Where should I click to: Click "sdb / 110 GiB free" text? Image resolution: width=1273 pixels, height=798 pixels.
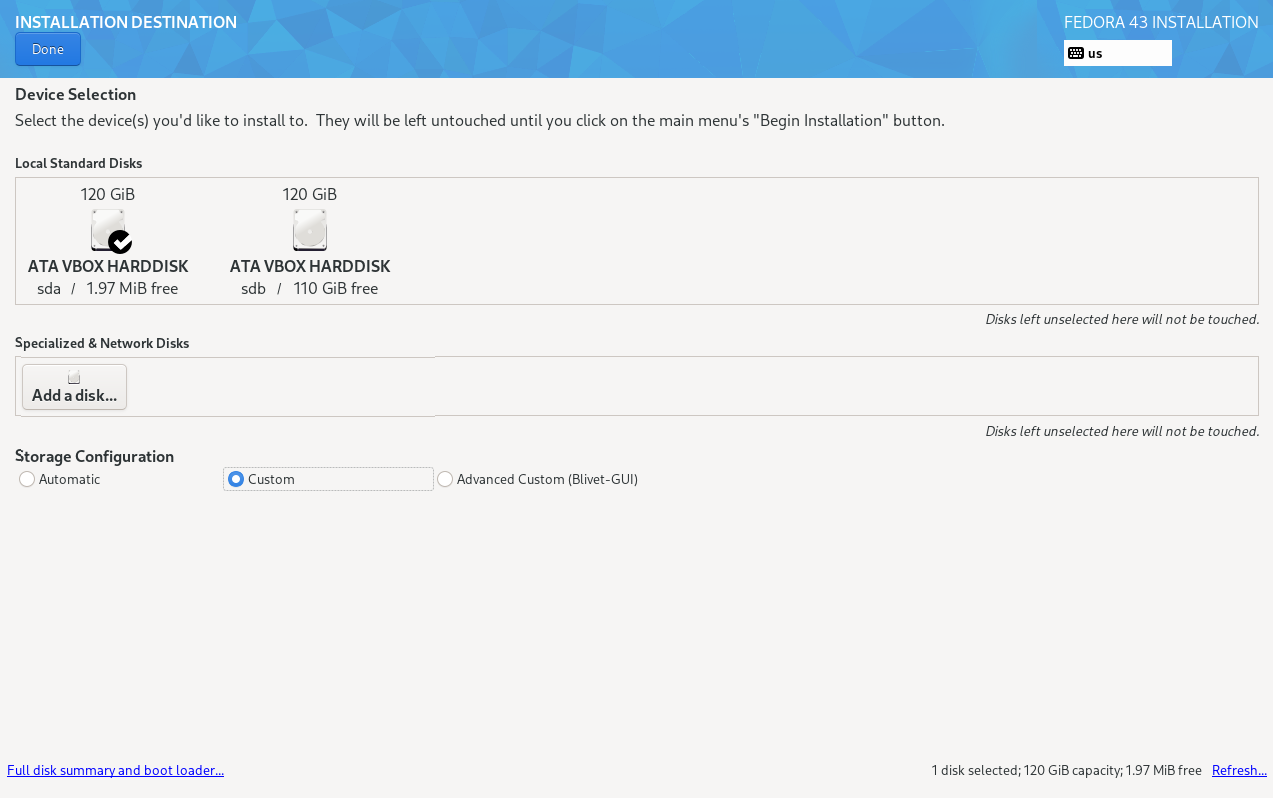coord(310,289)
